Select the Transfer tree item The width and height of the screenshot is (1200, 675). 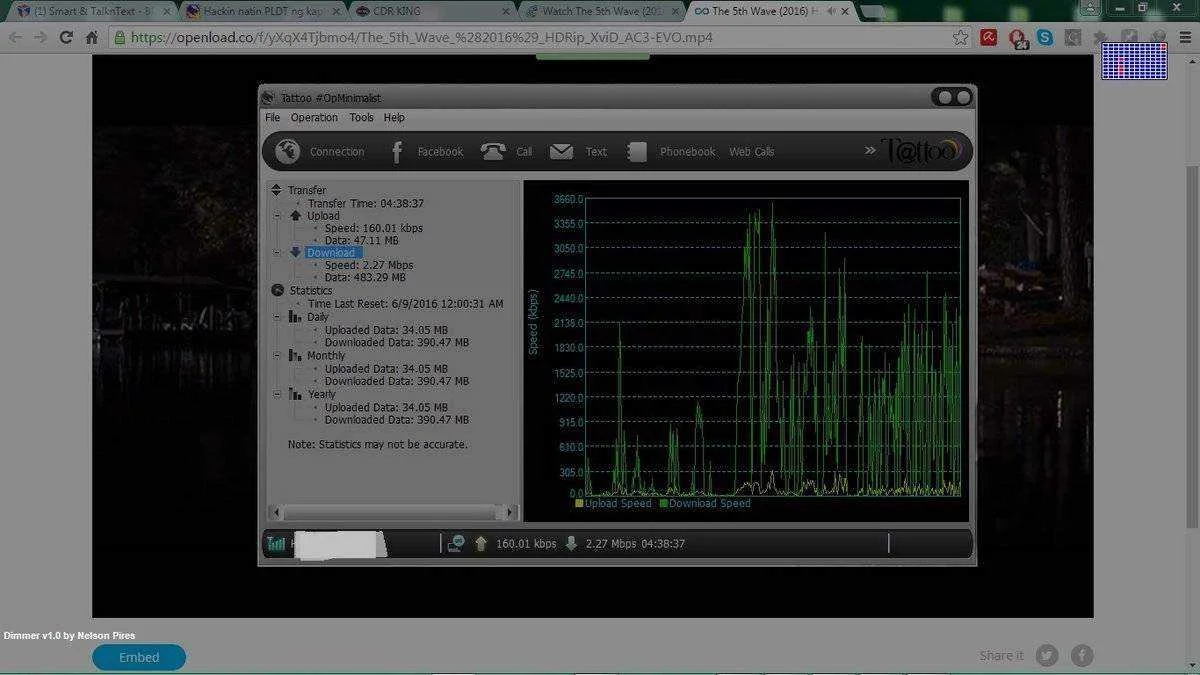coord(307,190)
